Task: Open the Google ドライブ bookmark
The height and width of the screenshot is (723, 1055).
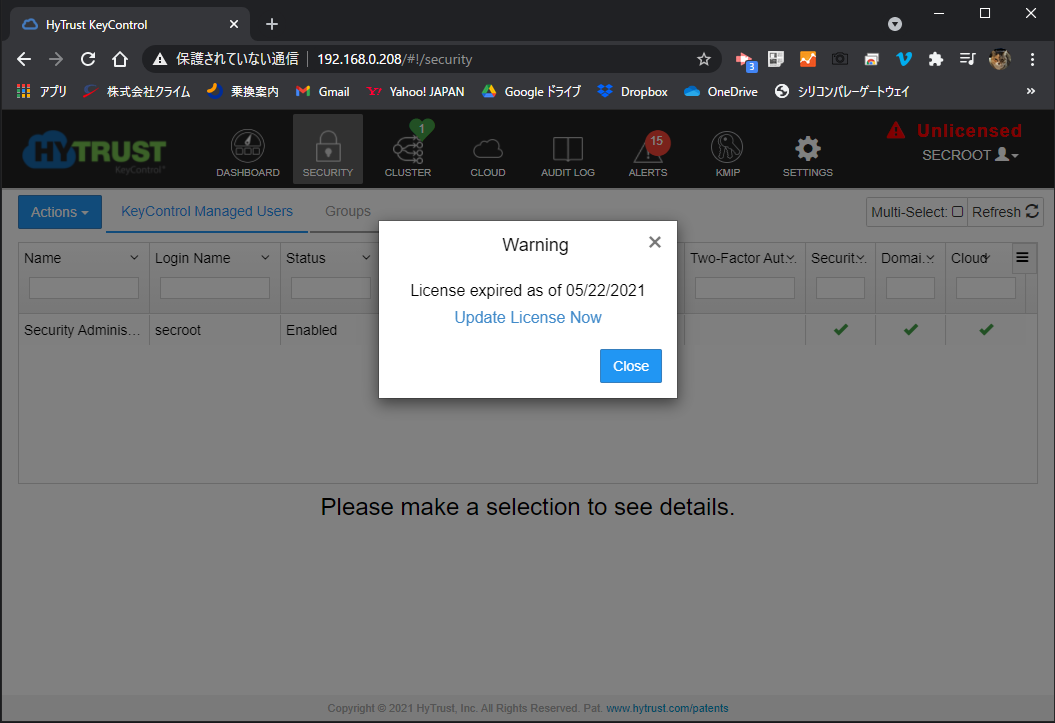Action: click(531, 91)
